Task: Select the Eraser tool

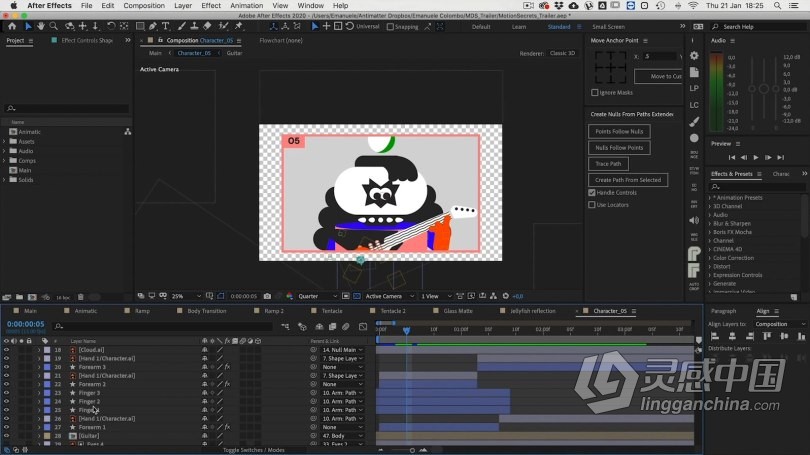Action: coord(207,26)
